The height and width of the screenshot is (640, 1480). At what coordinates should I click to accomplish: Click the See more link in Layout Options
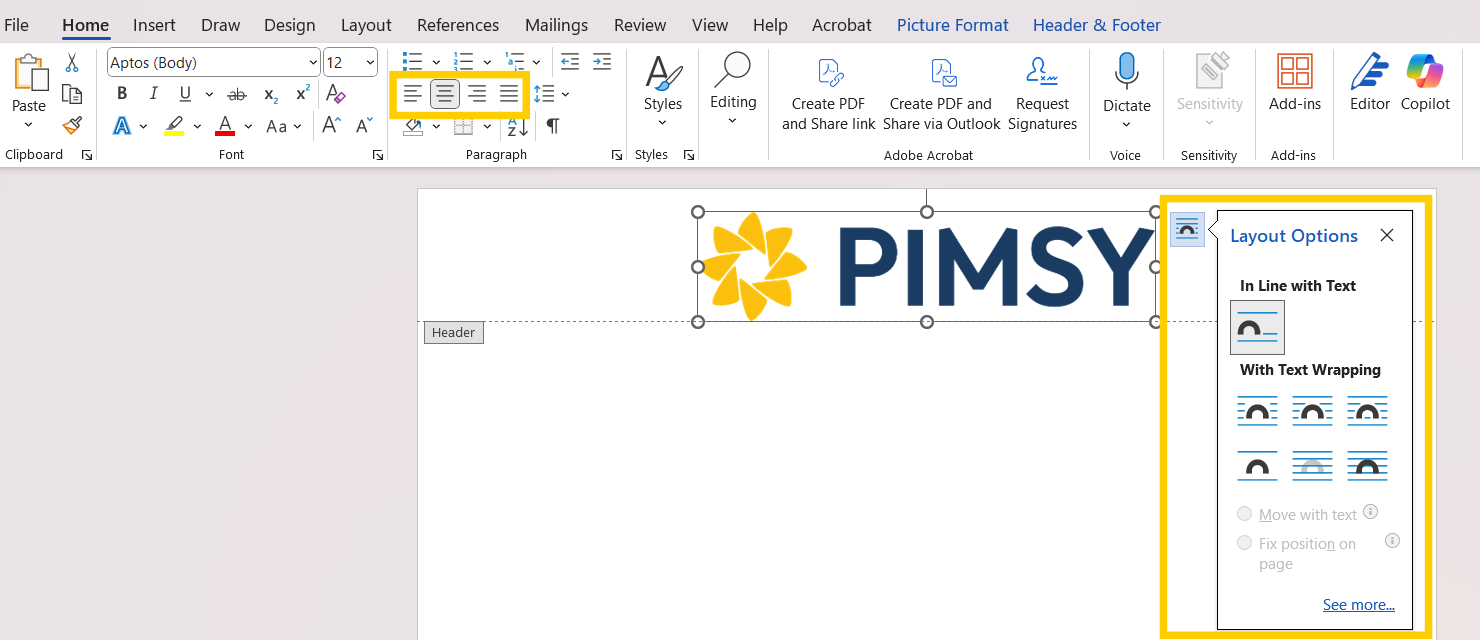pyautogui.click(x=1358, y=604)
